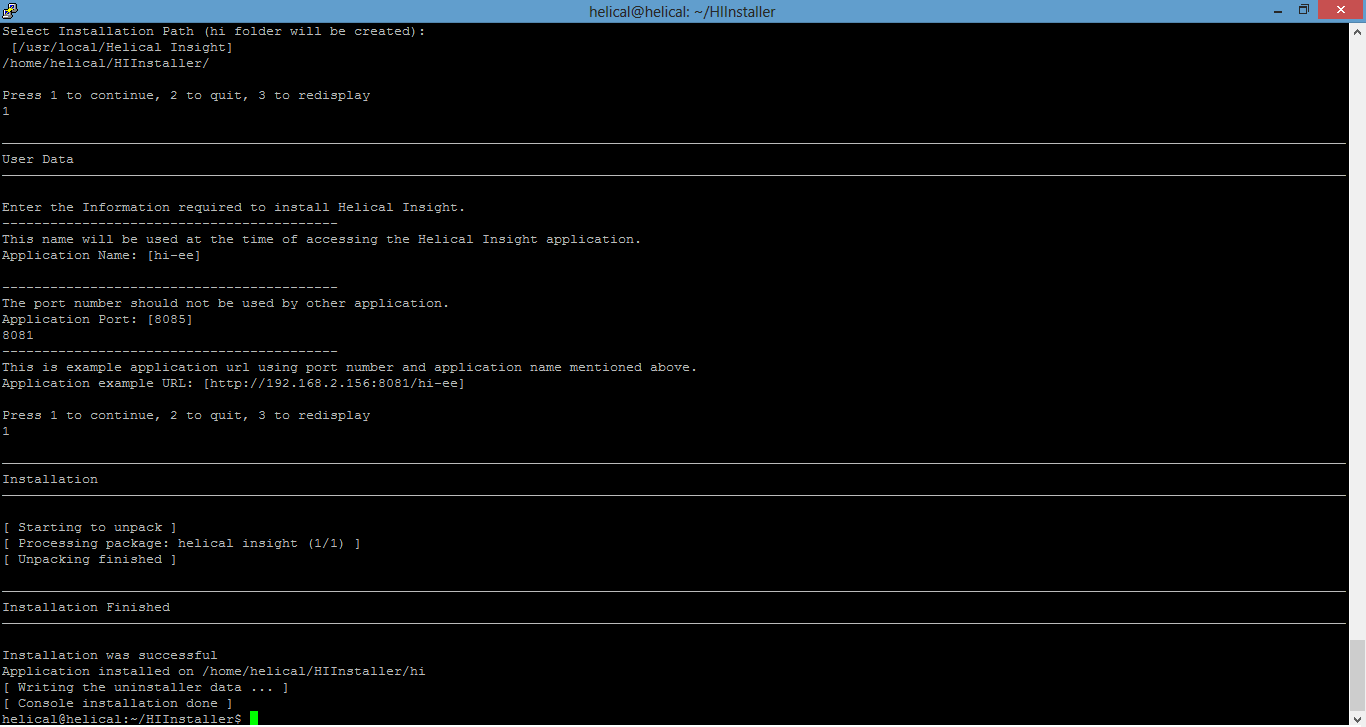1366x727 pixels.
Task: Click the vertical scrollbar thumb
Action: [1357, 675]
